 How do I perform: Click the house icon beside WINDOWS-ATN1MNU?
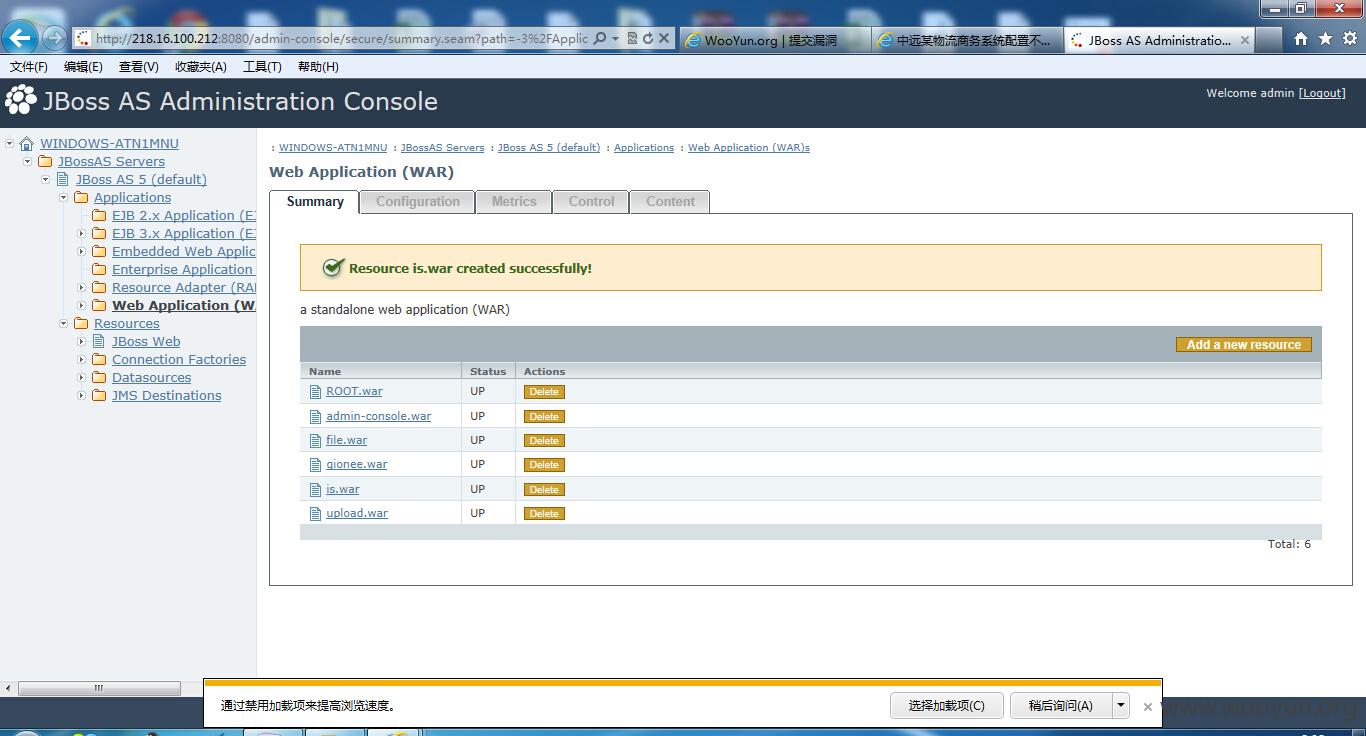point(27,144)
